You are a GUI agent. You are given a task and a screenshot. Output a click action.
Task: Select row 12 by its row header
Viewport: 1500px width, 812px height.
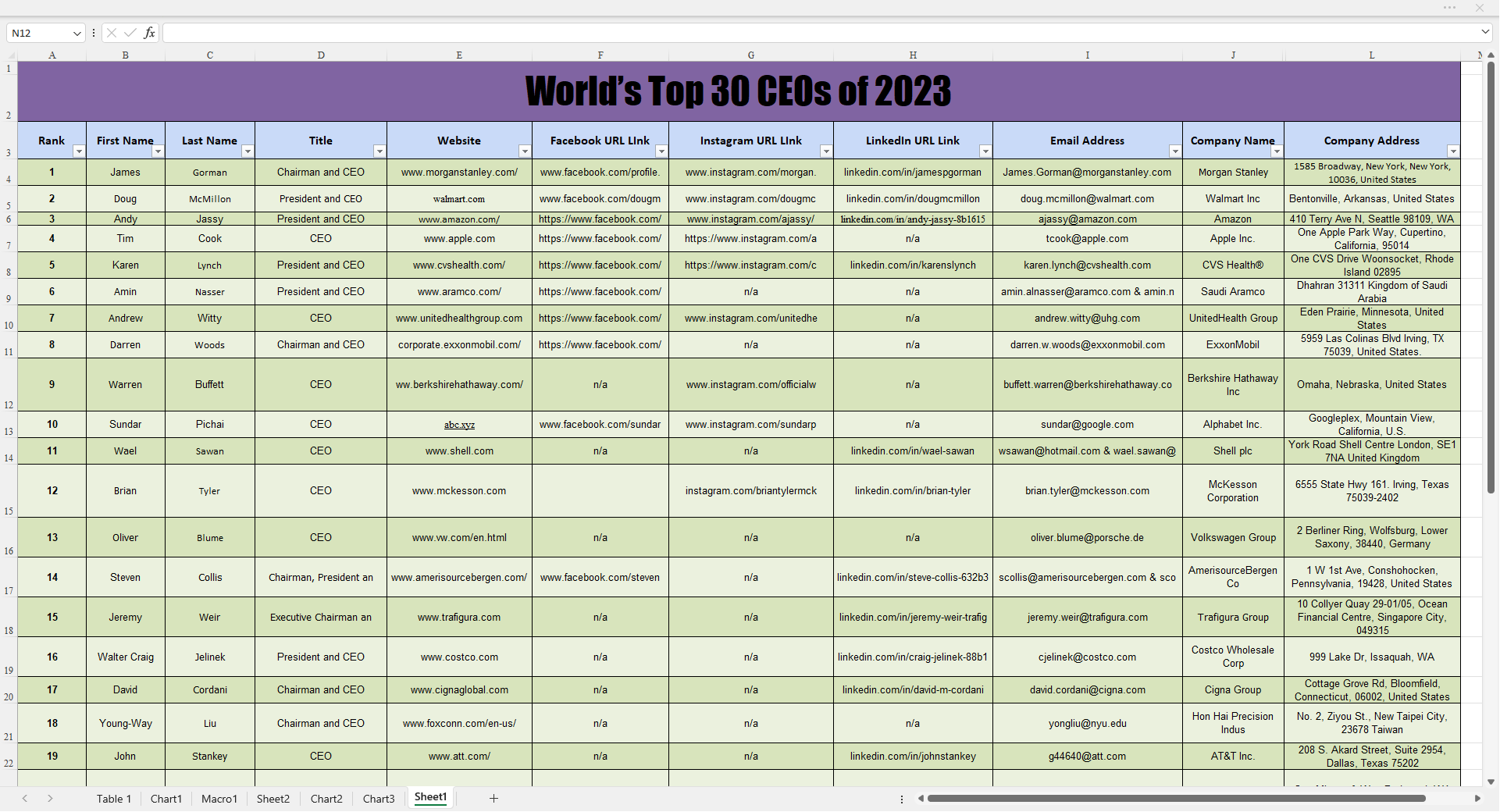click(x=9, y=385)
